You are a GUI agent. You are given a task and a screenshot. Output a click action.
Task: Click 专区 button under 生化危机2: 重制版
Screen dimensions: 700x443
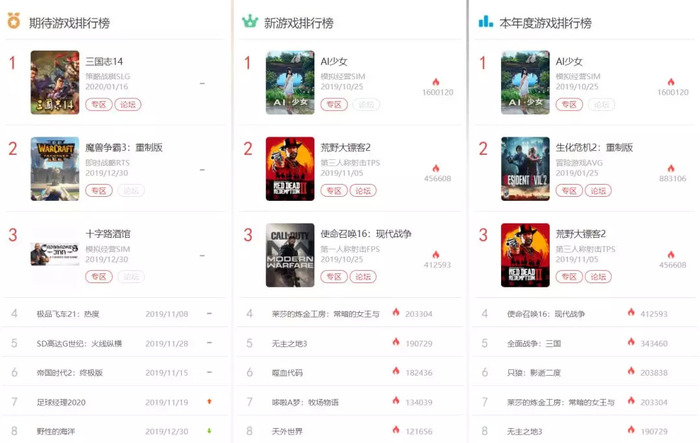point(569,191)
